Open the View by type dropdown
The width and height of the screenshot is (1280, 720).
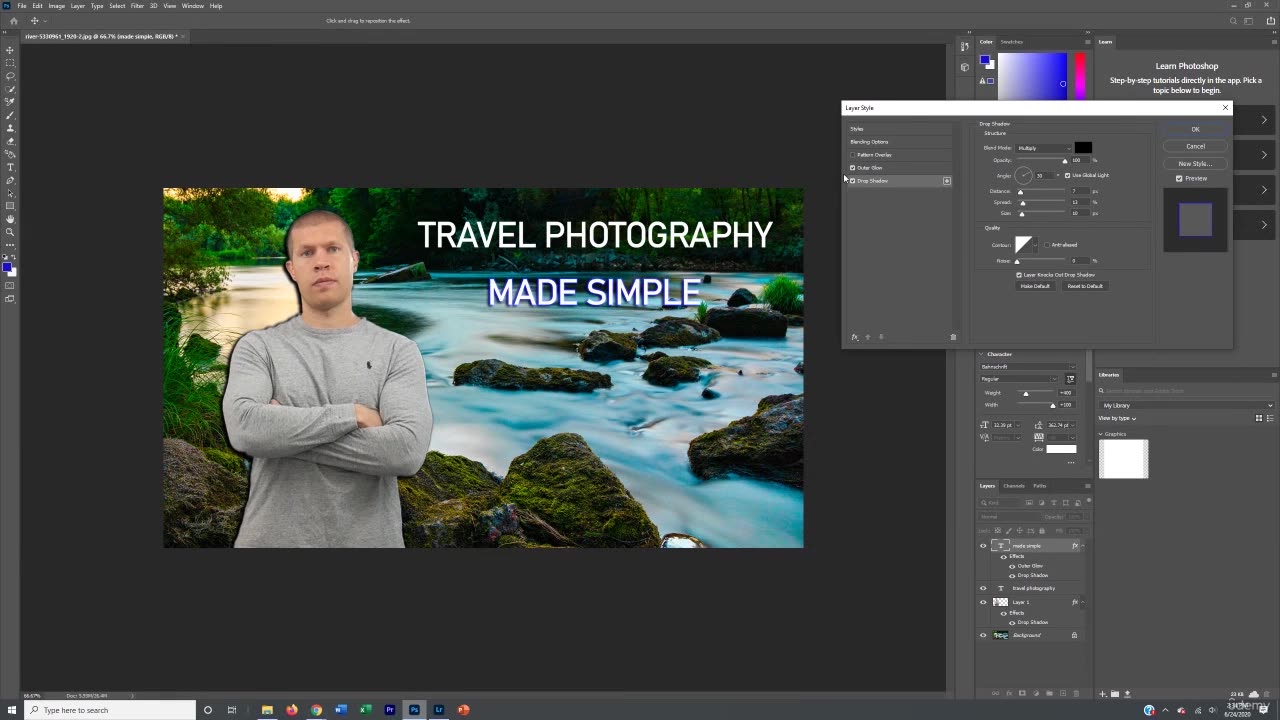pos(1117,418)
